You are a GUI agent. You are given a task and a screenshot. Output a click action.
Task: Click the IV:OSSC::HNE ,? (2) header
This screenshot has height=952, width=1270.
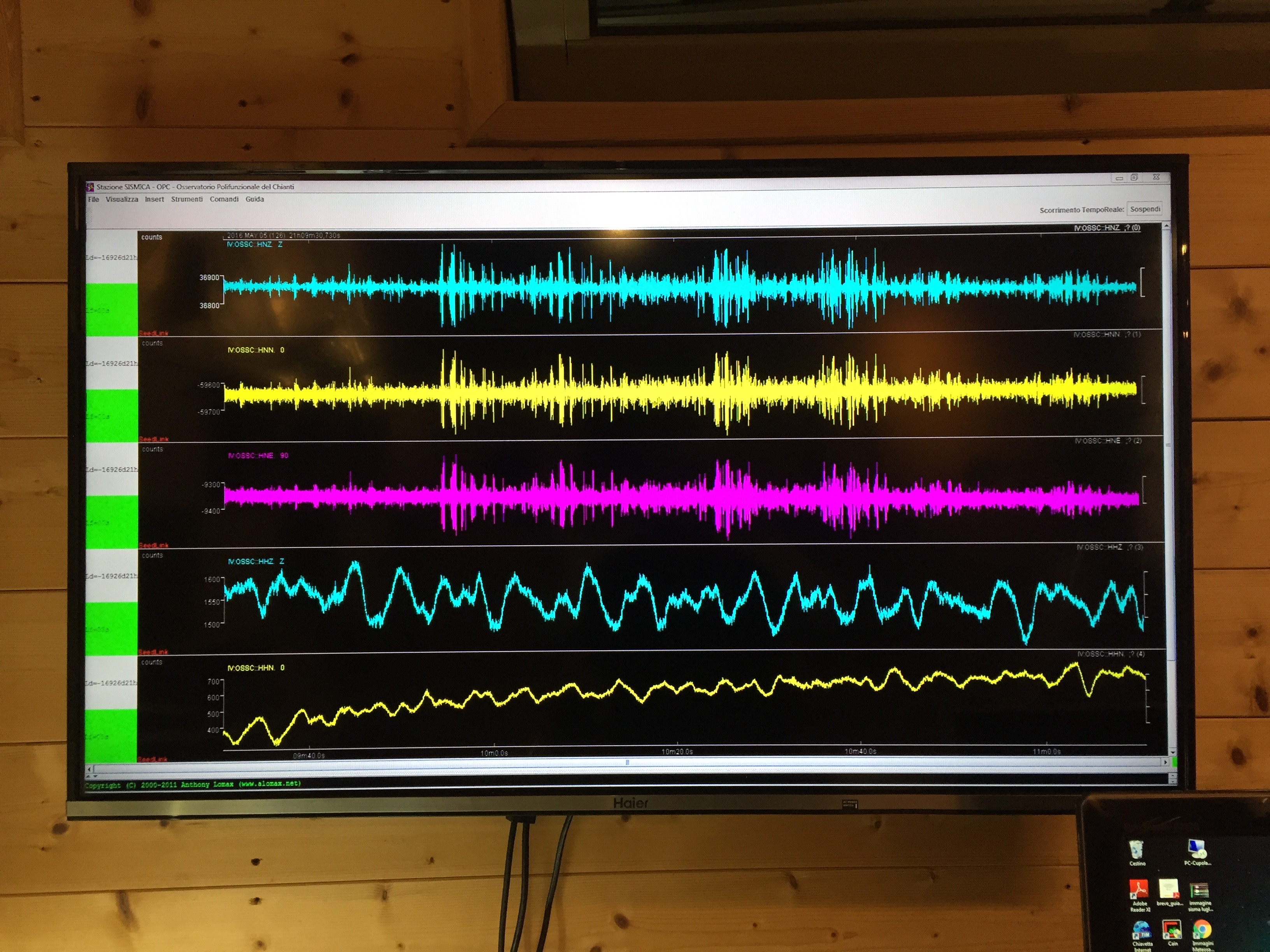pyautogui.click(x=1108, y=441)
